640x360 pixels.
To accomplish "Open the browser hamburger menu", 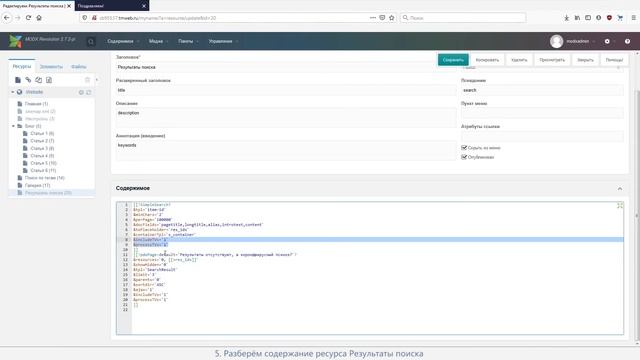I will tap(633, 18).
